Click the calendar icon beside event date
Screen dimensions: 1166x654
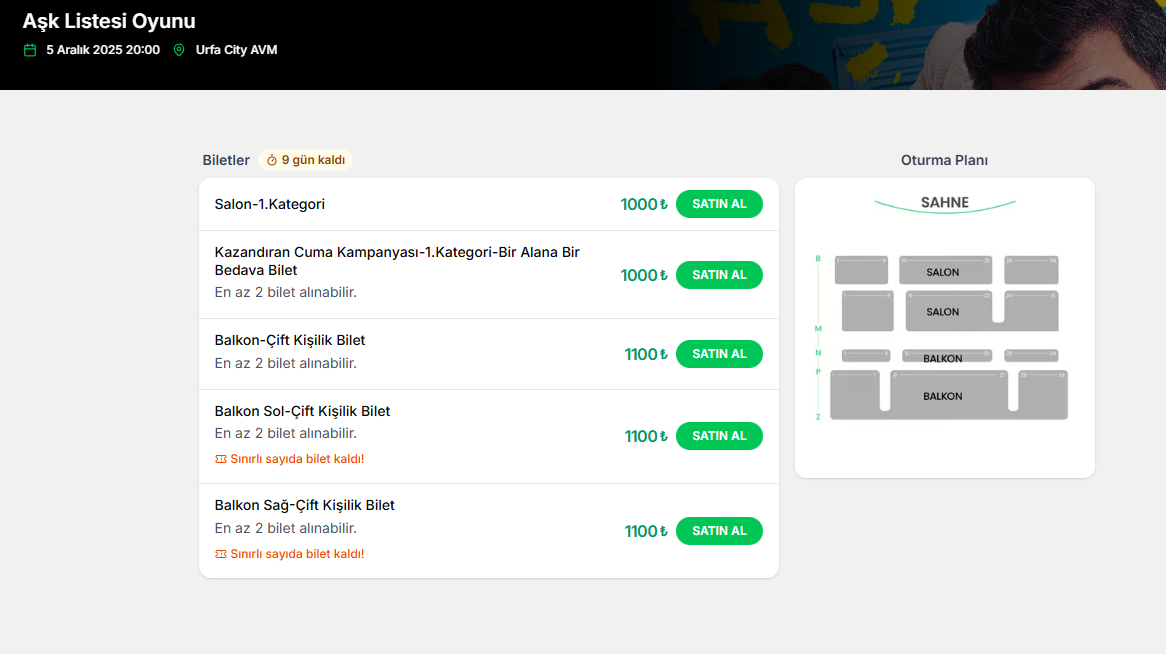point(30,50)
